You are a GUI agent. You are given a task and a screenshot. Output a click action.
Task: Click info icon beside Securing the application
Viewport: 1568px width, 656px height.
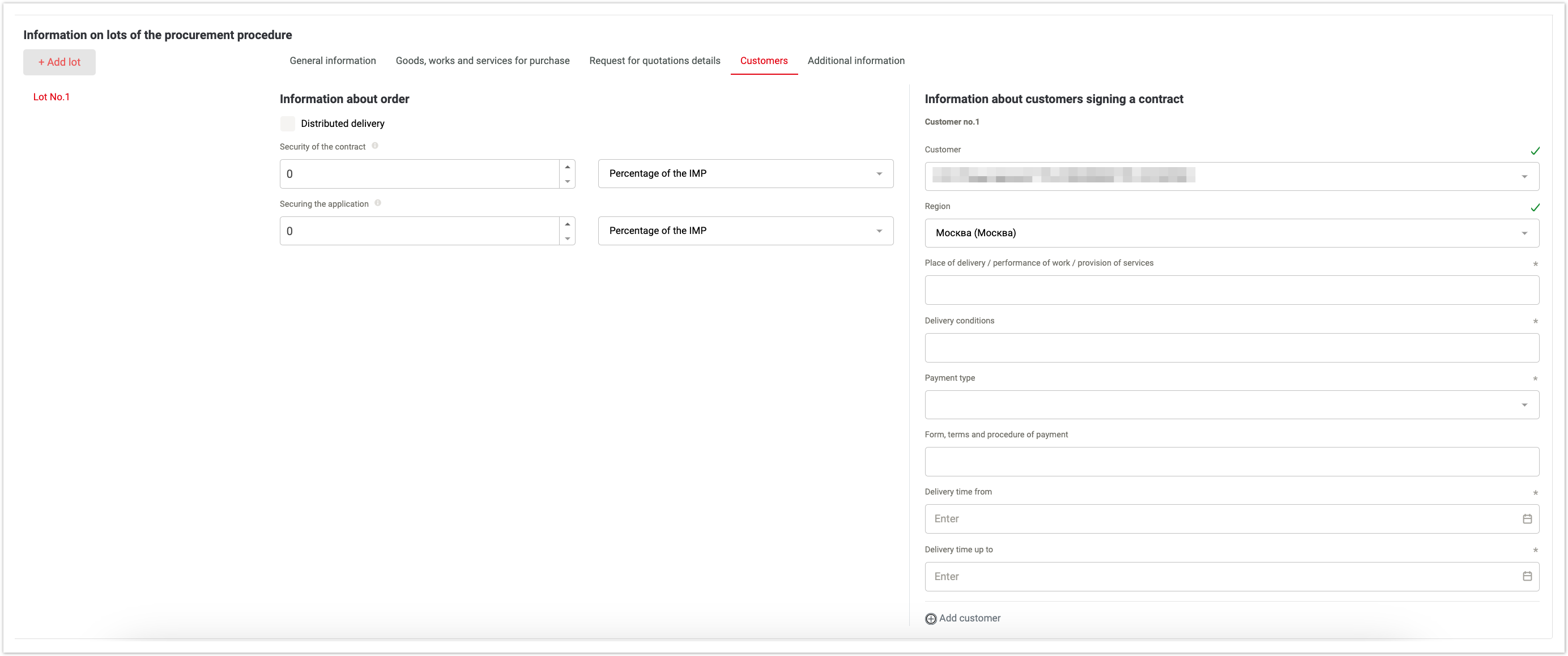point(378,203)
